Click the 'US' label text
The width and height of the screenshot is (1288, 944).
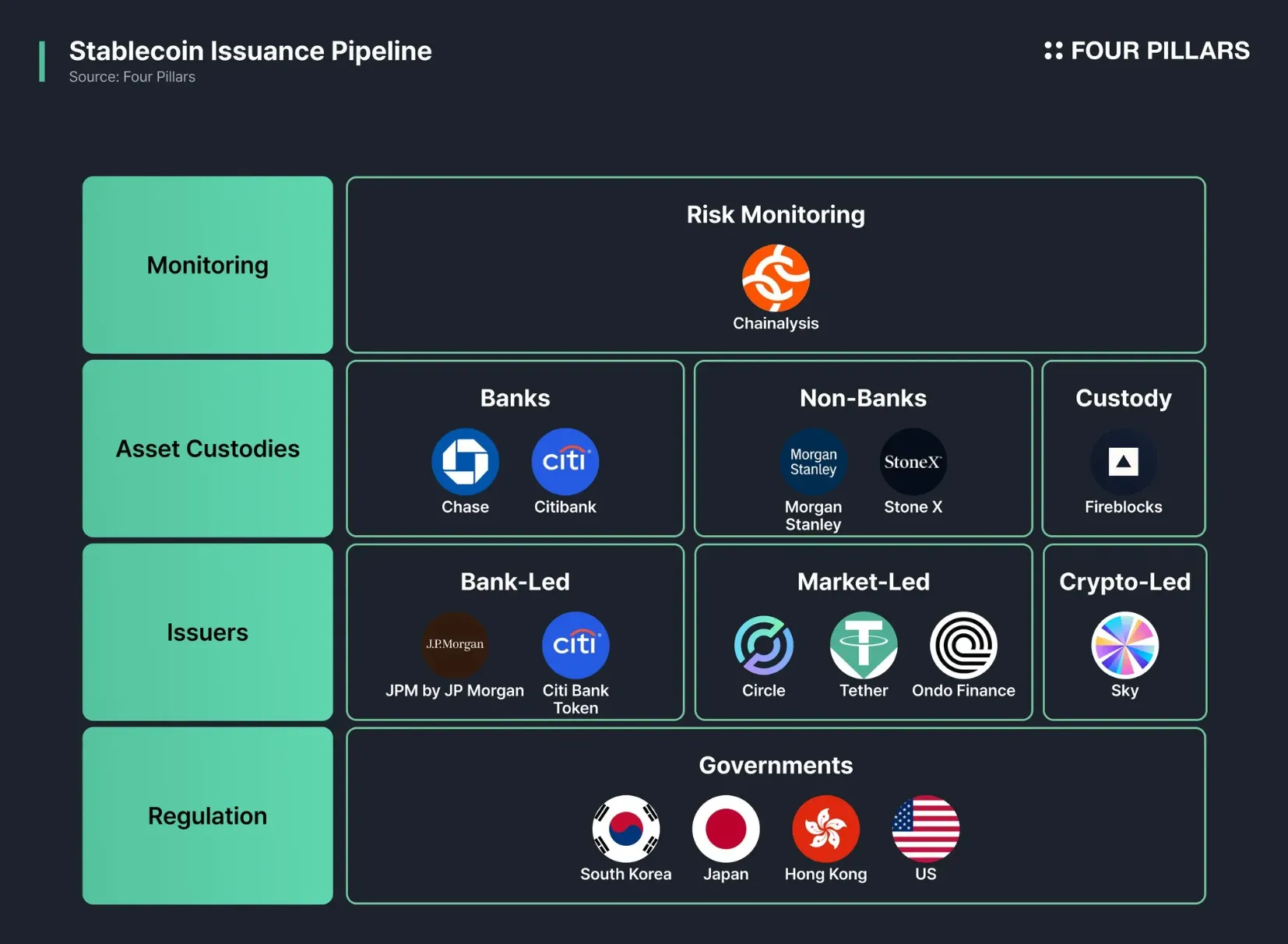point(925,874)
